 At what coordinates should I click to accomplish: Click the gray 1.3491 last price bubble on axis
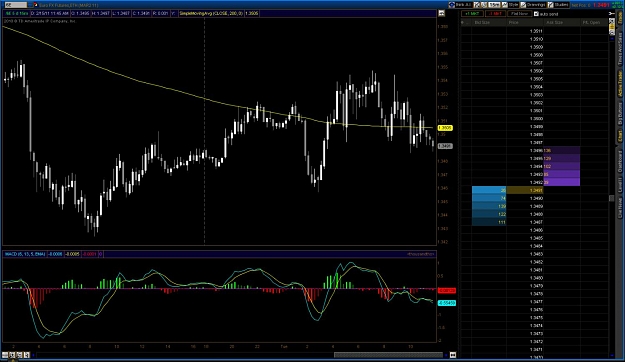445,146
